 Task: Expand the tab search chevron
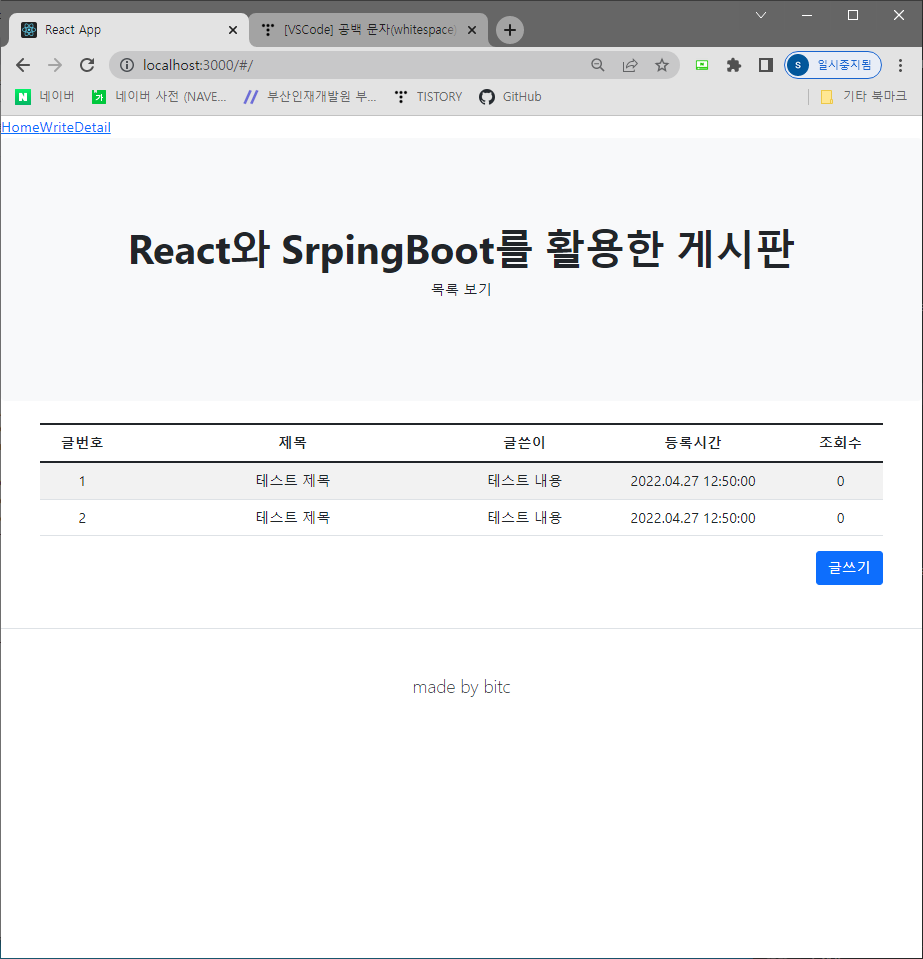(x=761, y=15)
